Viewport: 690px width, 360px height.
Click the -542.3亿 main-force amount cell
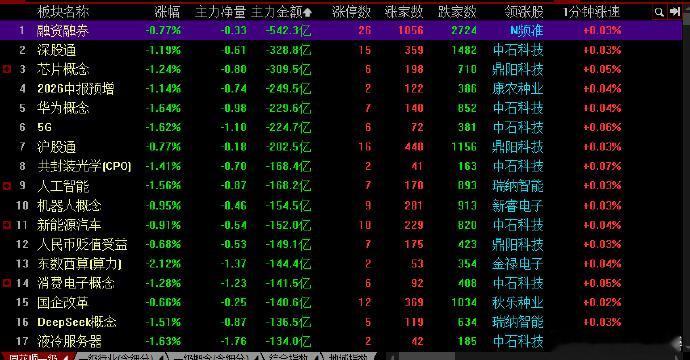click(288, 30)
